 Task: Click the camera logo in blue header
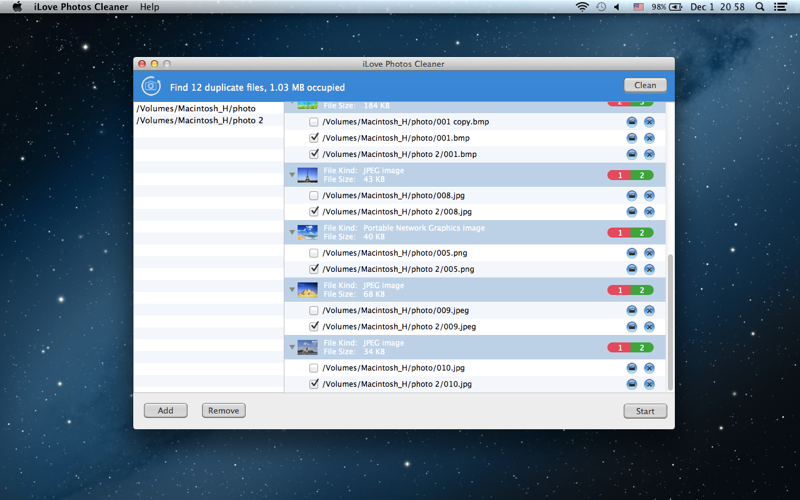pyautogui.click(x=151, y=86)
